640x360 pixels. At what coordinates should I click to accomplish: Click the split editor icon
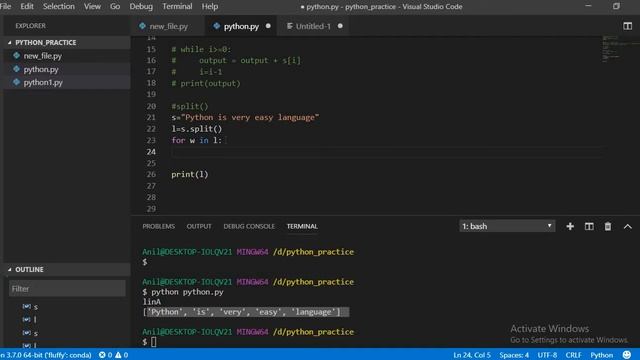(x=627, y=26)
